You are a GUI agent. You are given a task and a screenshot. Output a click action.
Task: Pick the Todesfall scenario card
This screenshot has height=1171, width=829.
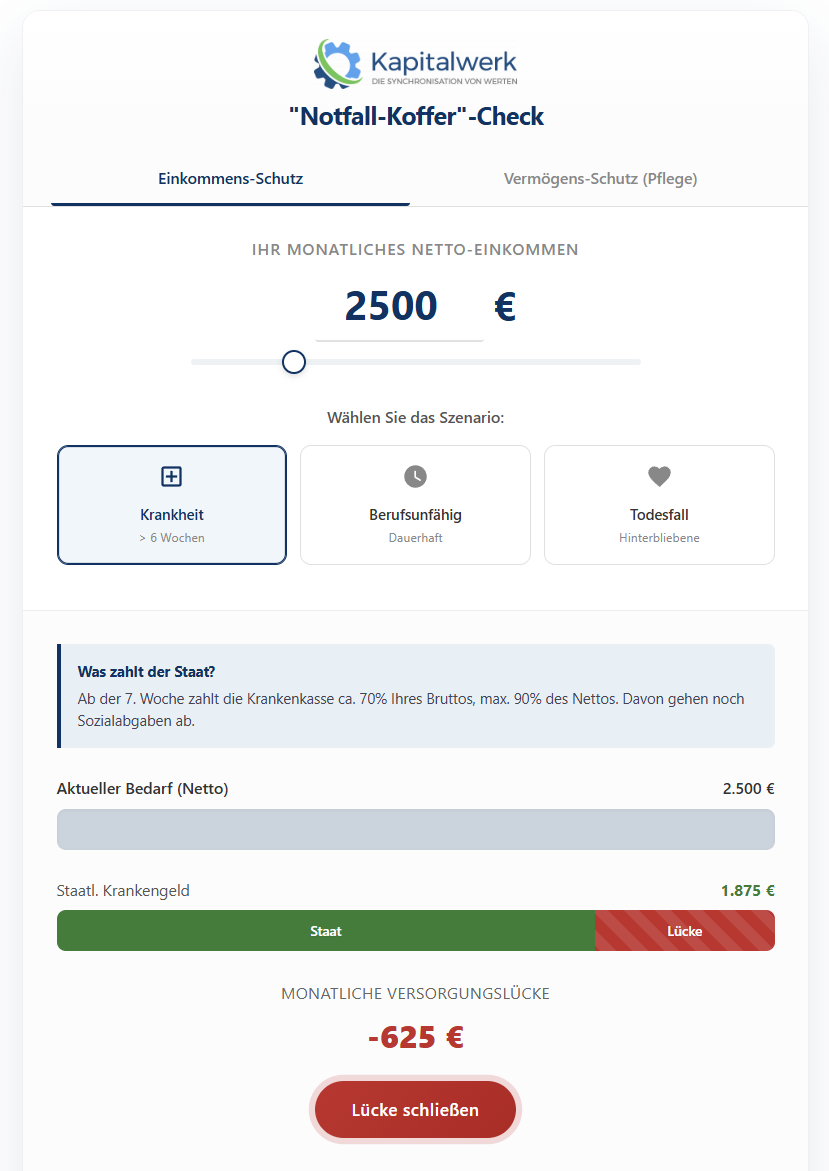click(658, 505)
